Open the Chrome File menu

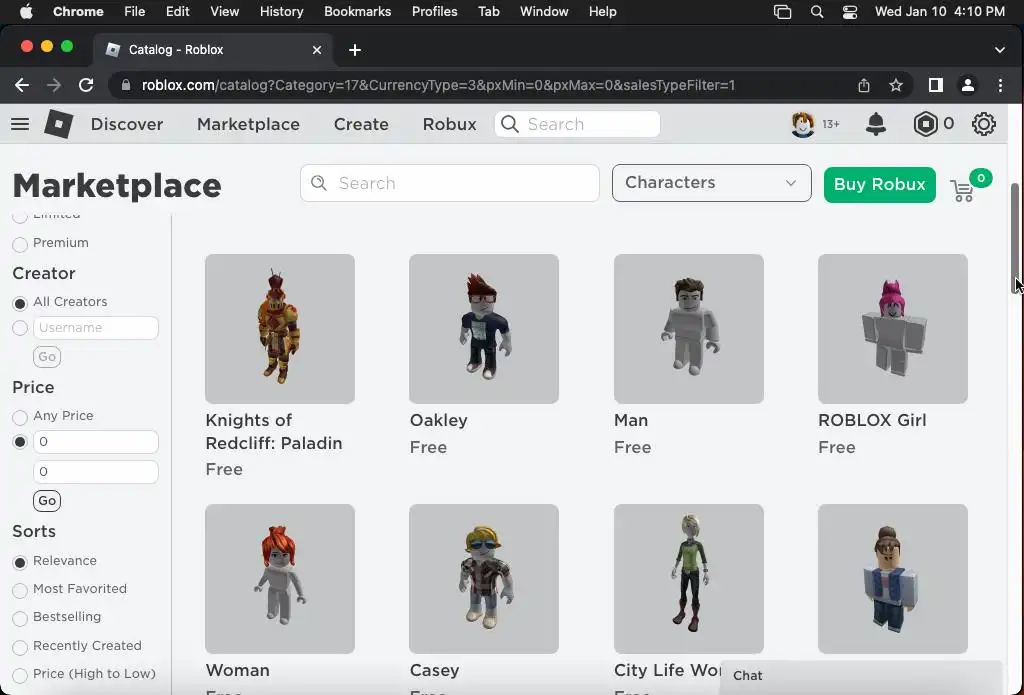click(x=135, y=12)
